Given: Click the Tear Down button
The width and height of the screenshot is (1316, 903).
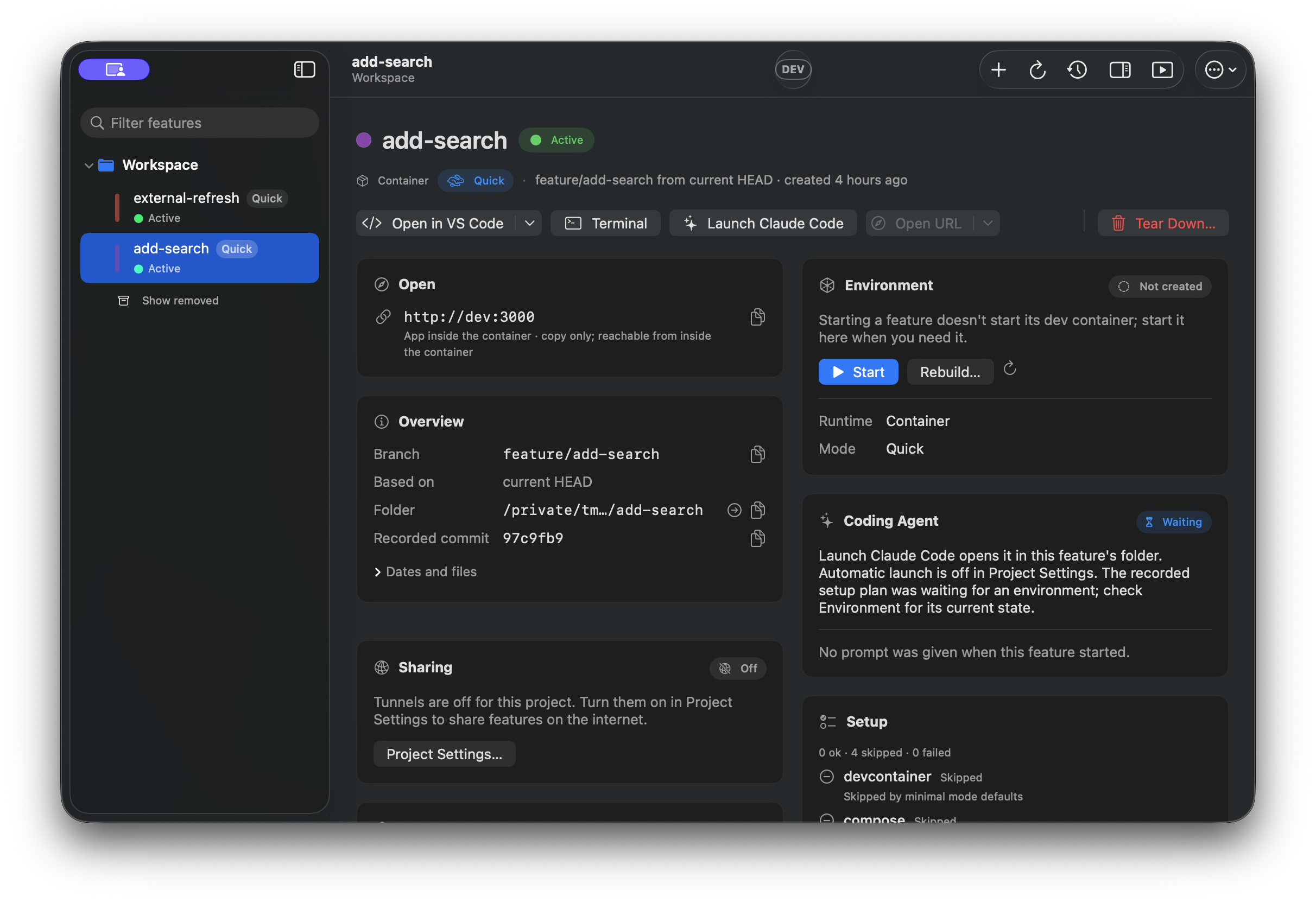Looking at the screenshot, I should [1162, 223].
